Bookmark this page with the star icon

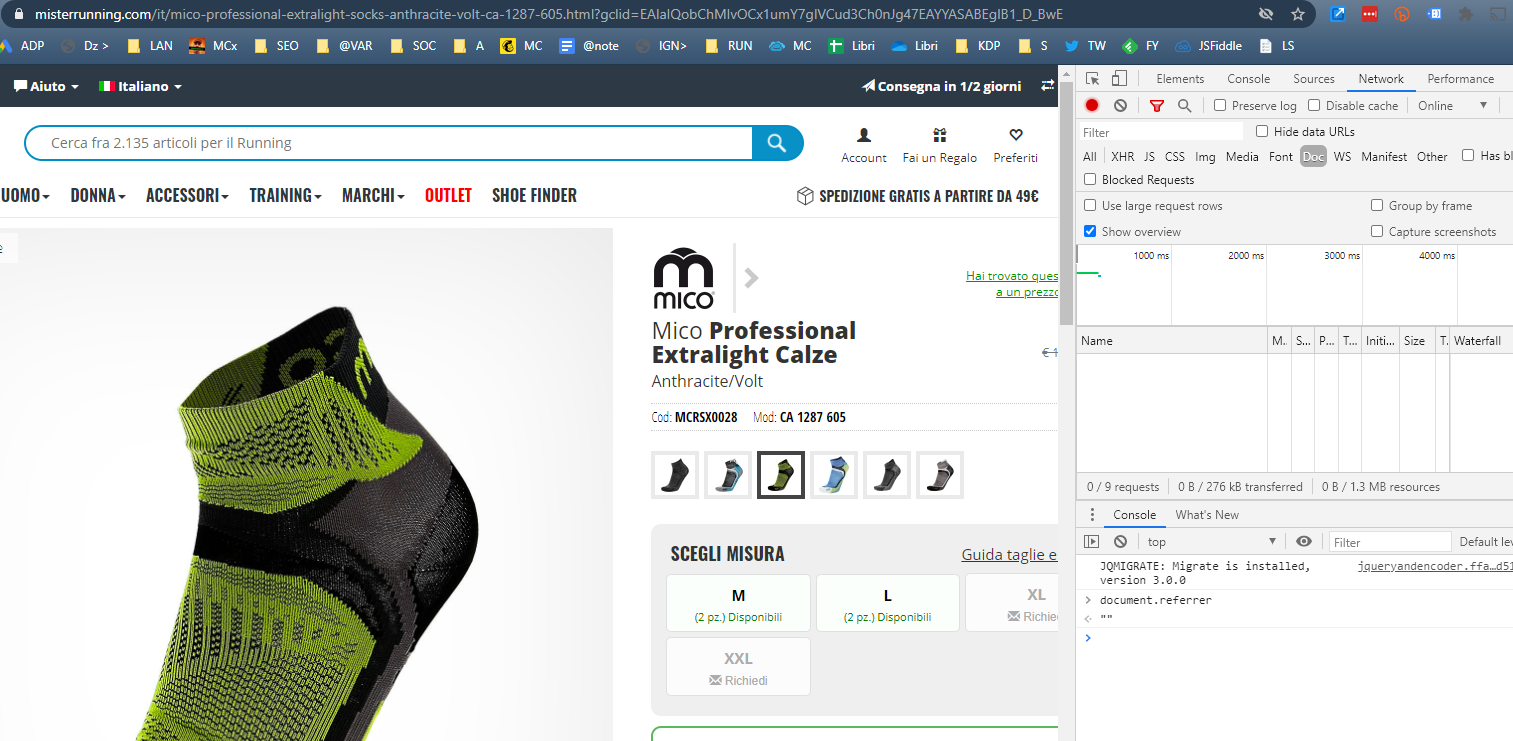click(x=1298, y=14)
